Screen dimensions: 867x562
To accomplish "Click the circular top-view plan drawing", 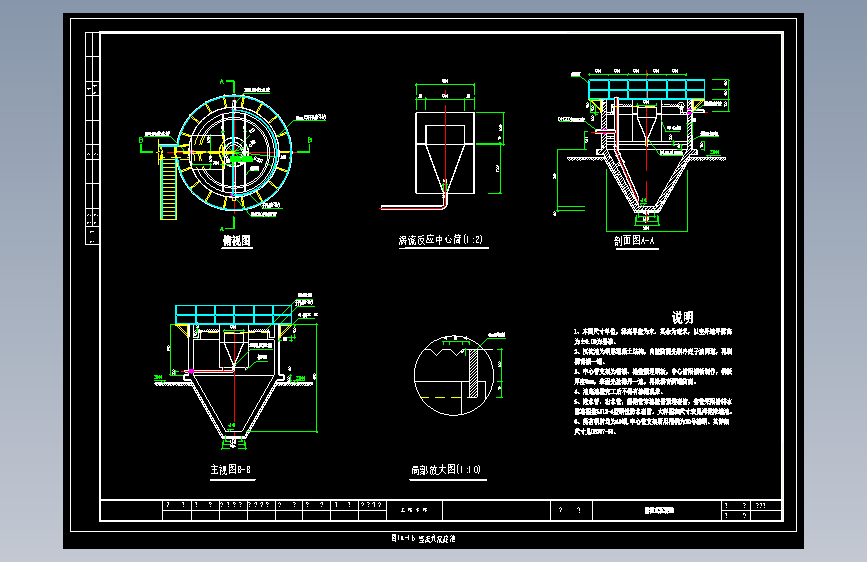I will pos(234,152).
